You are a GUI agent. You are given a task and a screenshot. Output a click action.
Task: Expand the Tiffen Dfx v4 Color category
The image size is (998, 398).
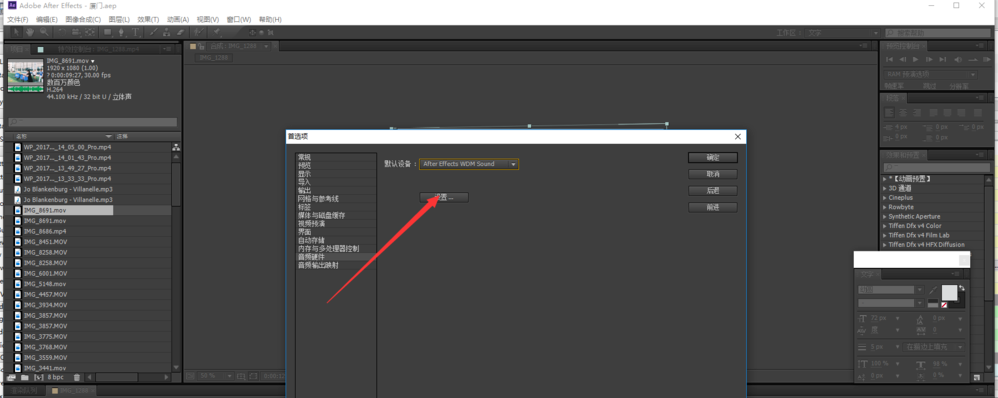tap(885, 225)
